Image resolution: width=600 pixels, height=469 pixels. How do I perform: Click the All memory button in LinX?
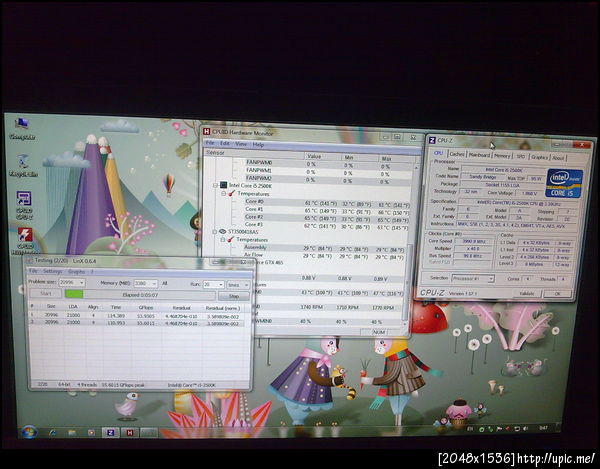[165, 283]
